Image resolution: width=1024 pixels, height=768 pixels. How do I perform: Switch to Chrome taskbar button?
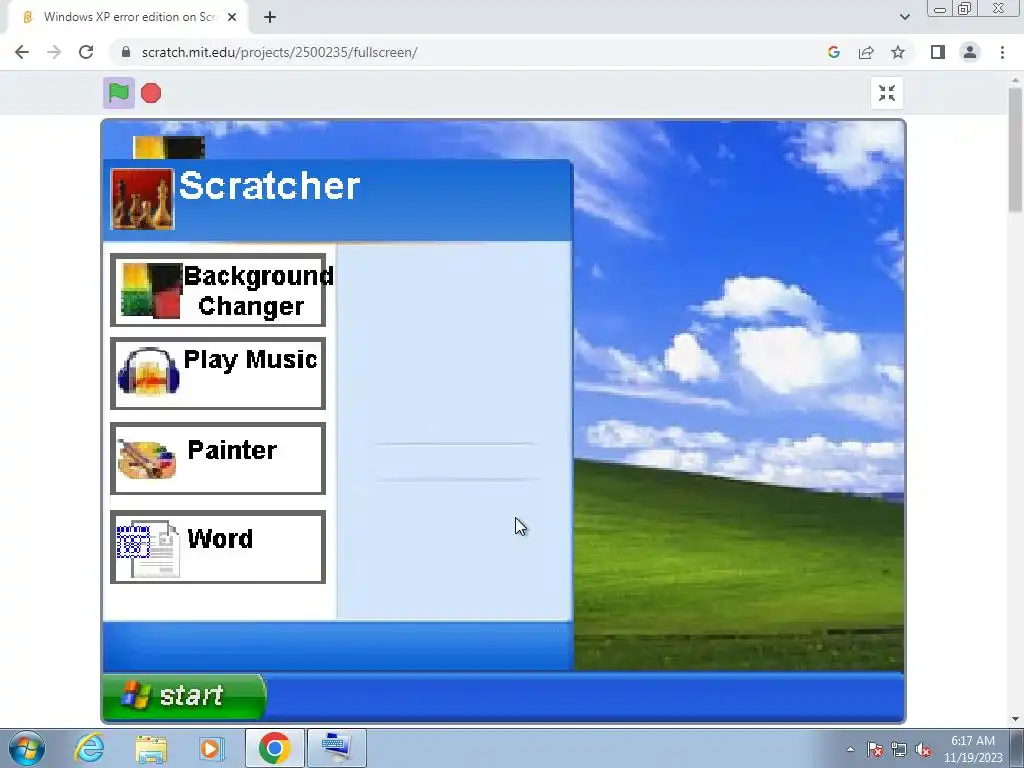coord(274,748)
